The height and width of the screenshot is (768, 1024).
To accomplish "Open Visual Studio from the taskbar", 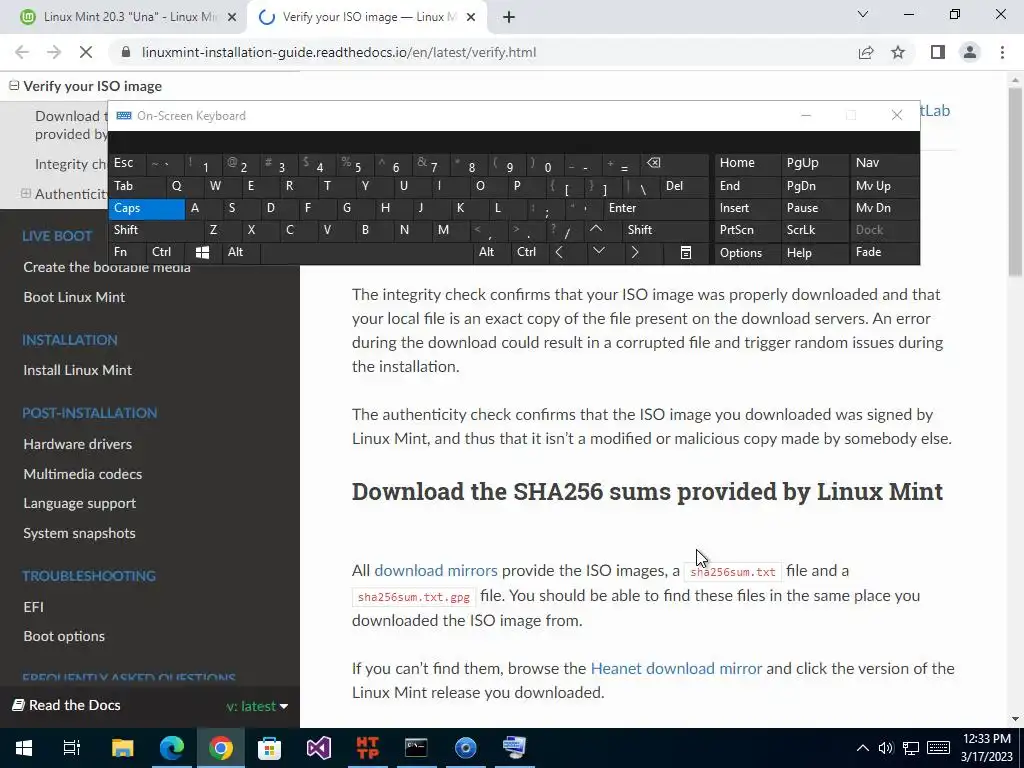I will 319,748.
